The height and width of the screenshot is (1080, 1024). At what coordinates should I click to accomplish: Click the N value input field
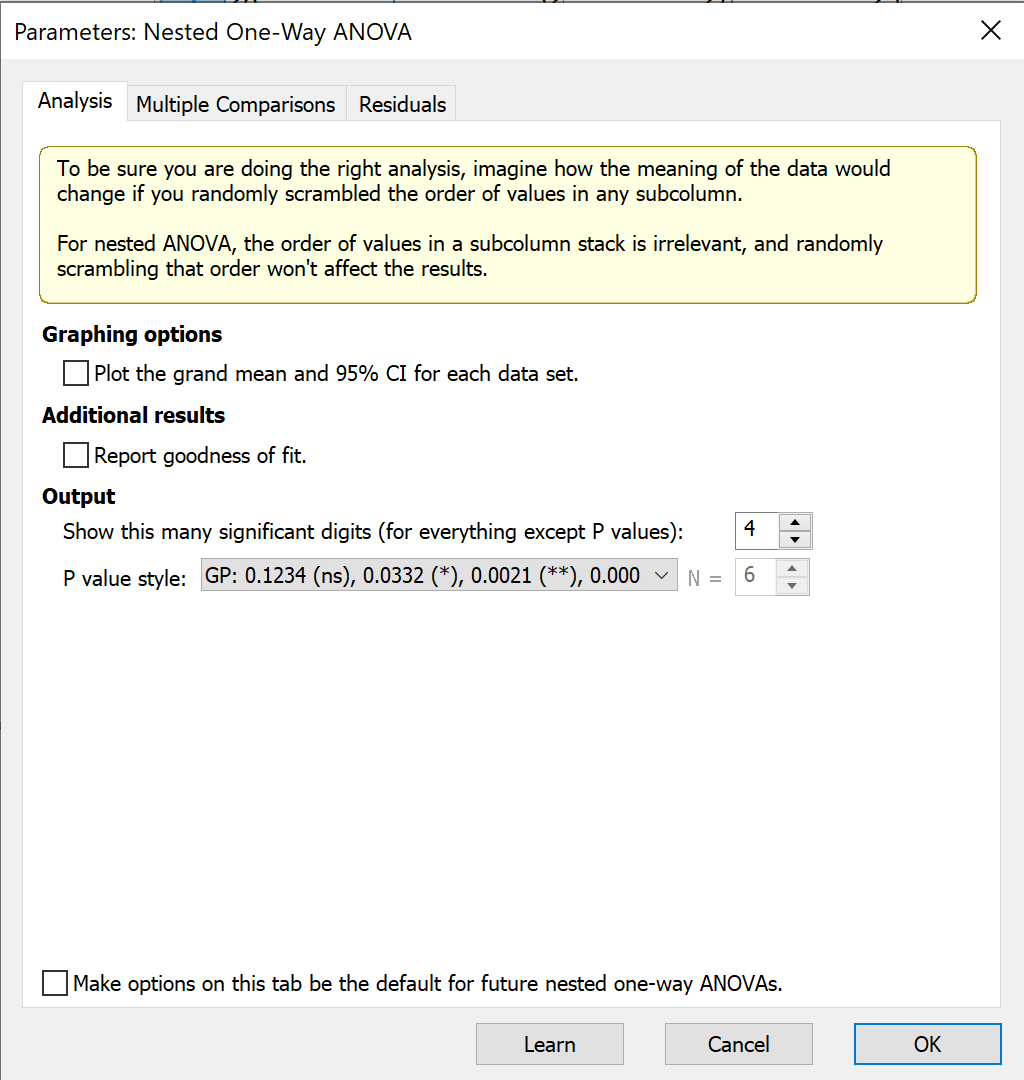click(x=755, y=577)
